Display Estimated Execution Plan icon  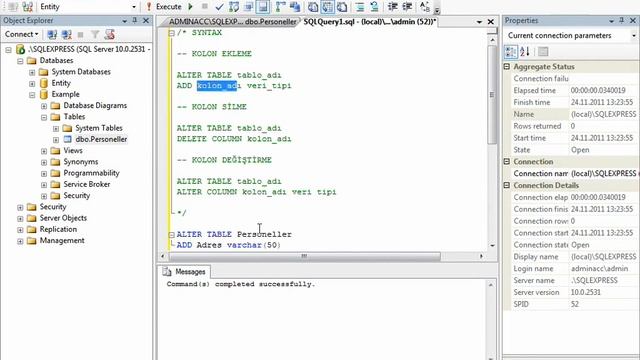point(234,7)
